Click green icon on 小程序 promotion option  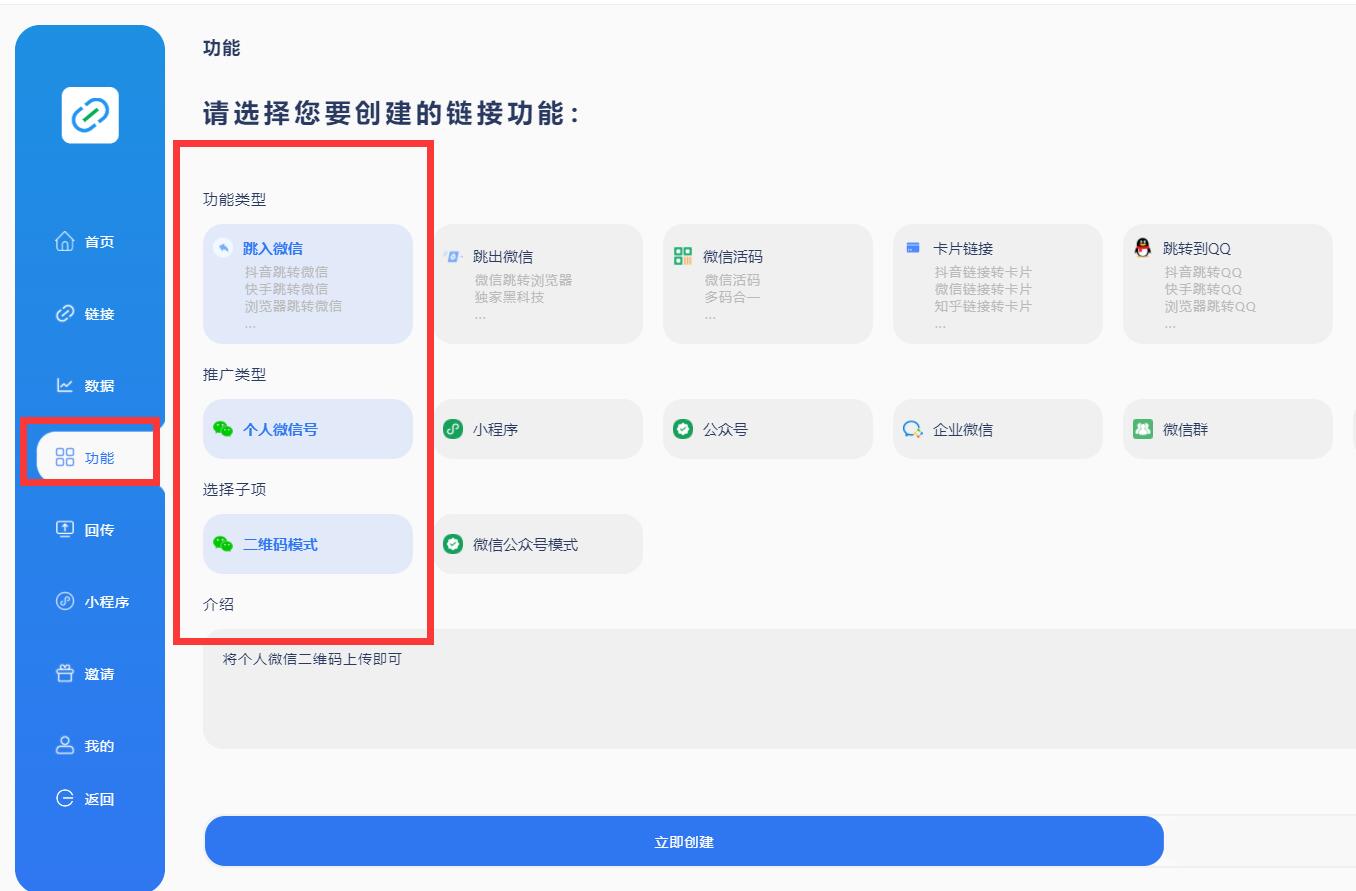coord(453,429)
